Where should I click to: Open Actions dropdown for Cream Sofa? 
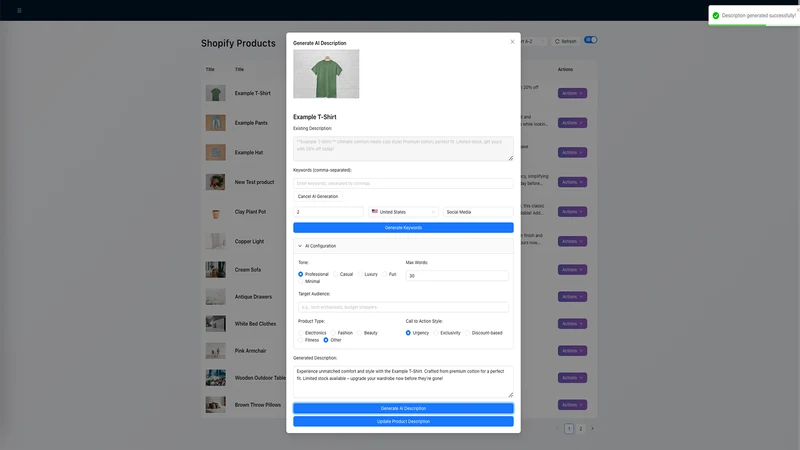pyautogui.click(x=572, y=269)
